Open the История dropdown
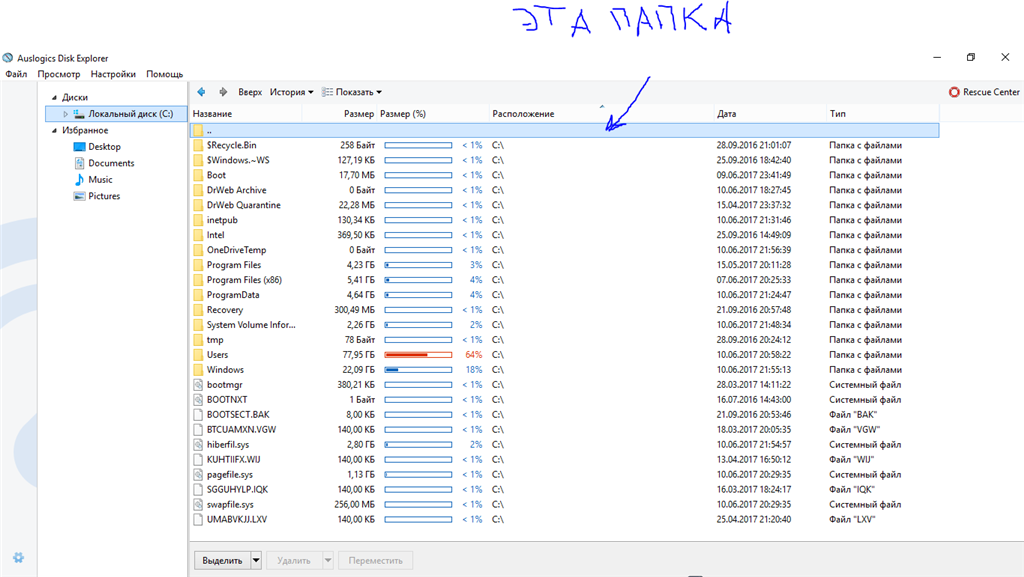The image size is (1024, 577). click(291, 92)
